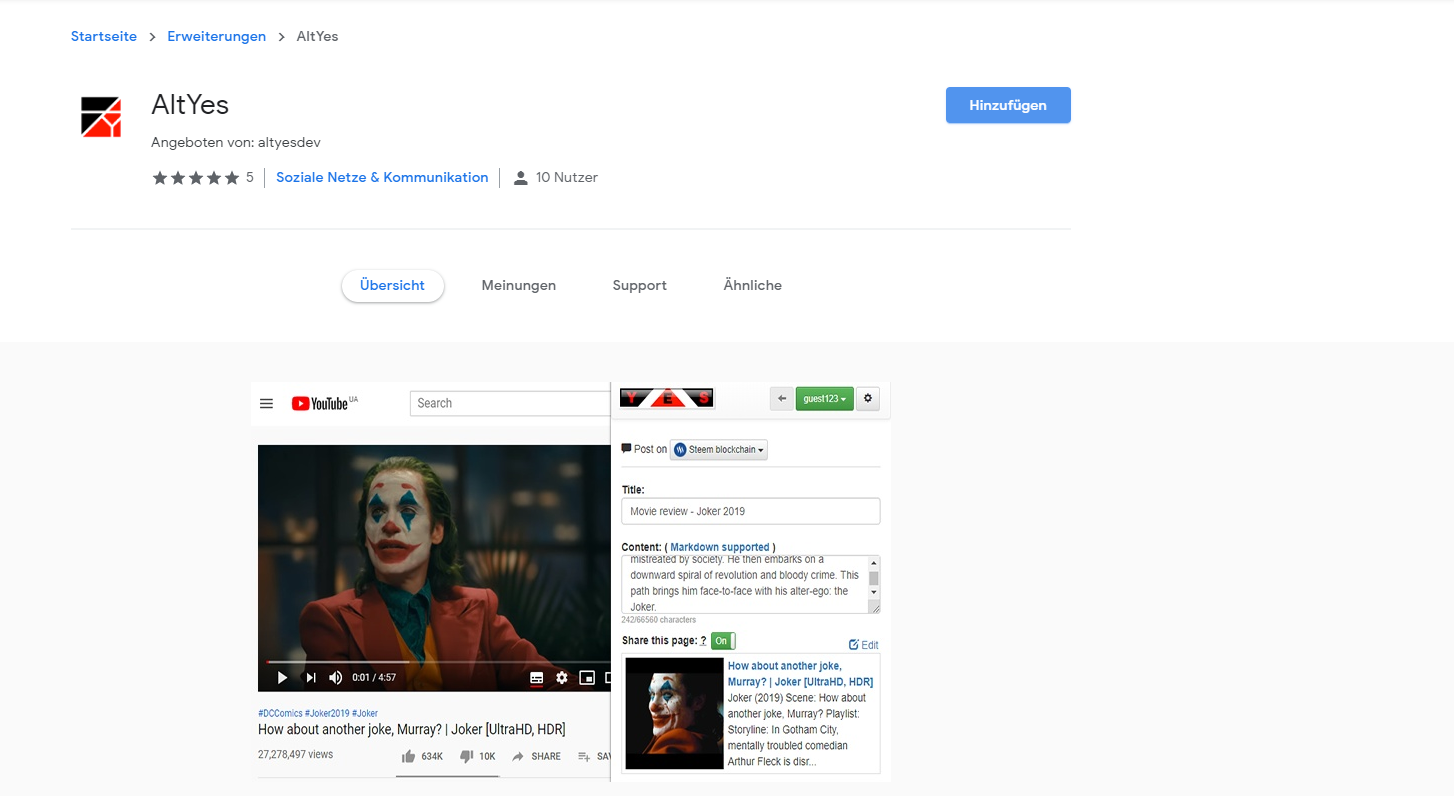Mute the video with the speaker icon
Screen dimensions: 1454x796
(336, 678)
